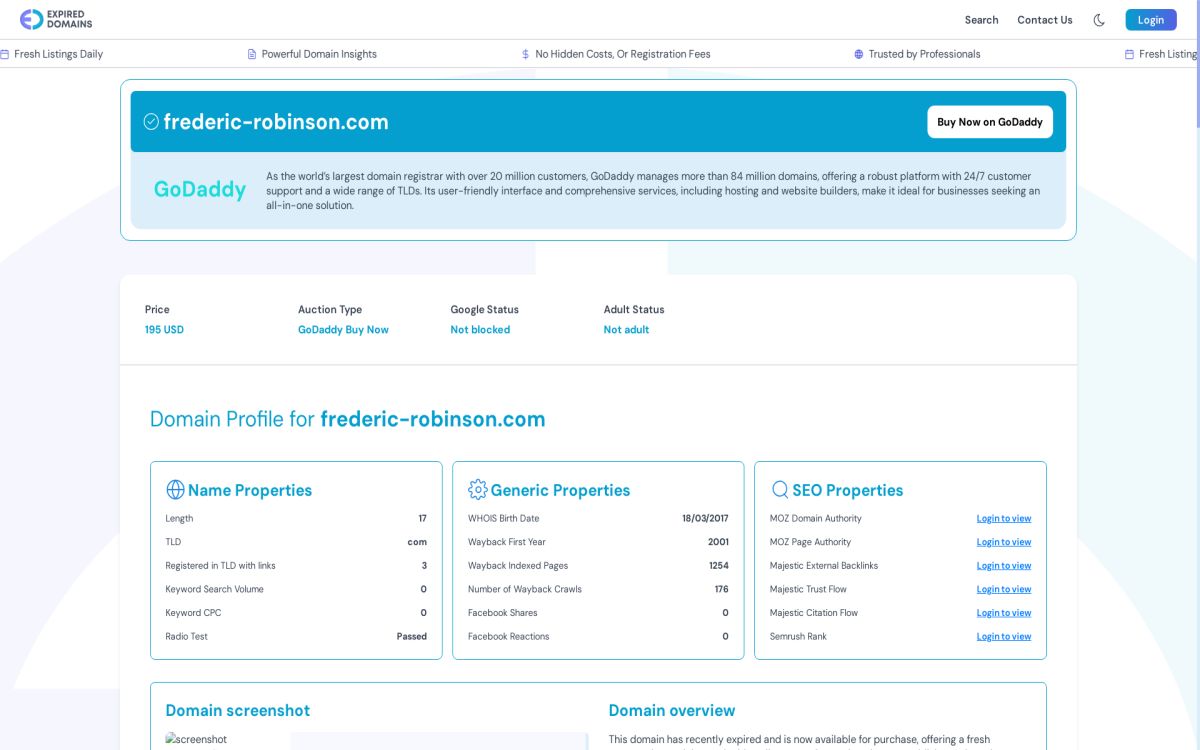Click the GoDaddy brand logo text
Viewport: 1200px width, 750px height.
click(x=200, y=189)
